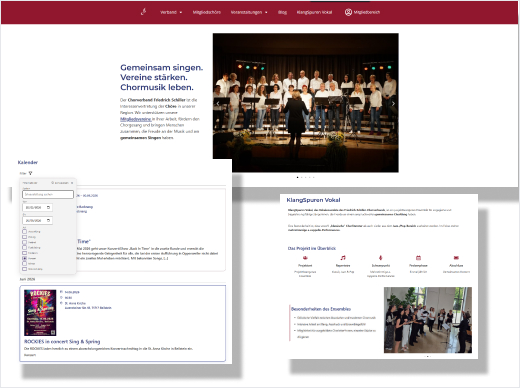The width and height of the screenshot is (520, 388).
Task: Expand the Veranstaltungen dropdown menu
Action: click(x=249, y=12)
